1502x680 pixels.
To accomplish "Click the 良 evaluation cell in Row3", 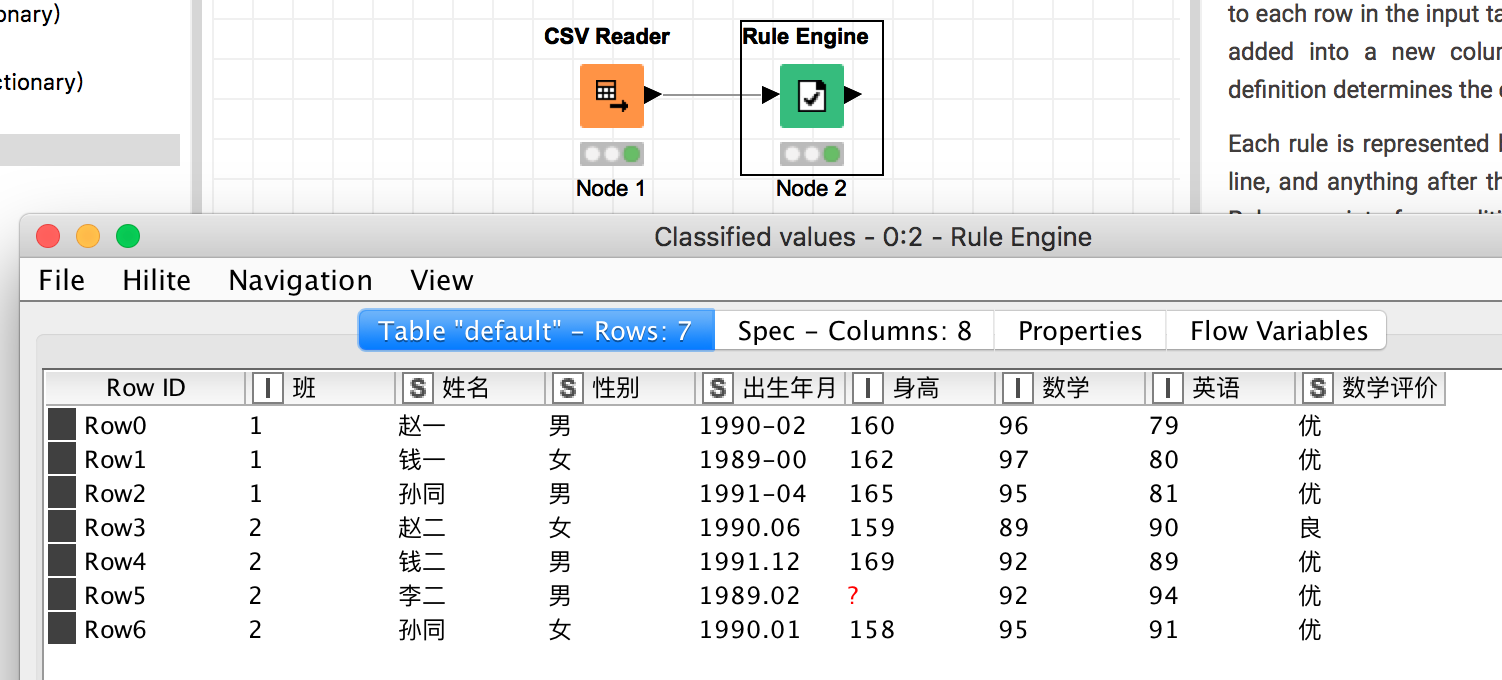I will tap(1310, 528).
